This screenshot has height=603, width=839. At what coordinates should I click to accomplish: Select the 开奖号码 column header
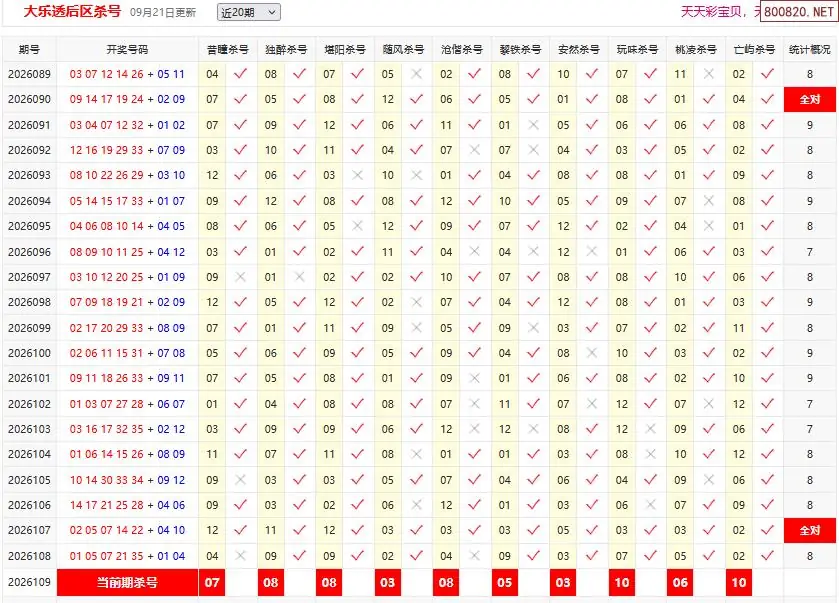coord(127,50)
